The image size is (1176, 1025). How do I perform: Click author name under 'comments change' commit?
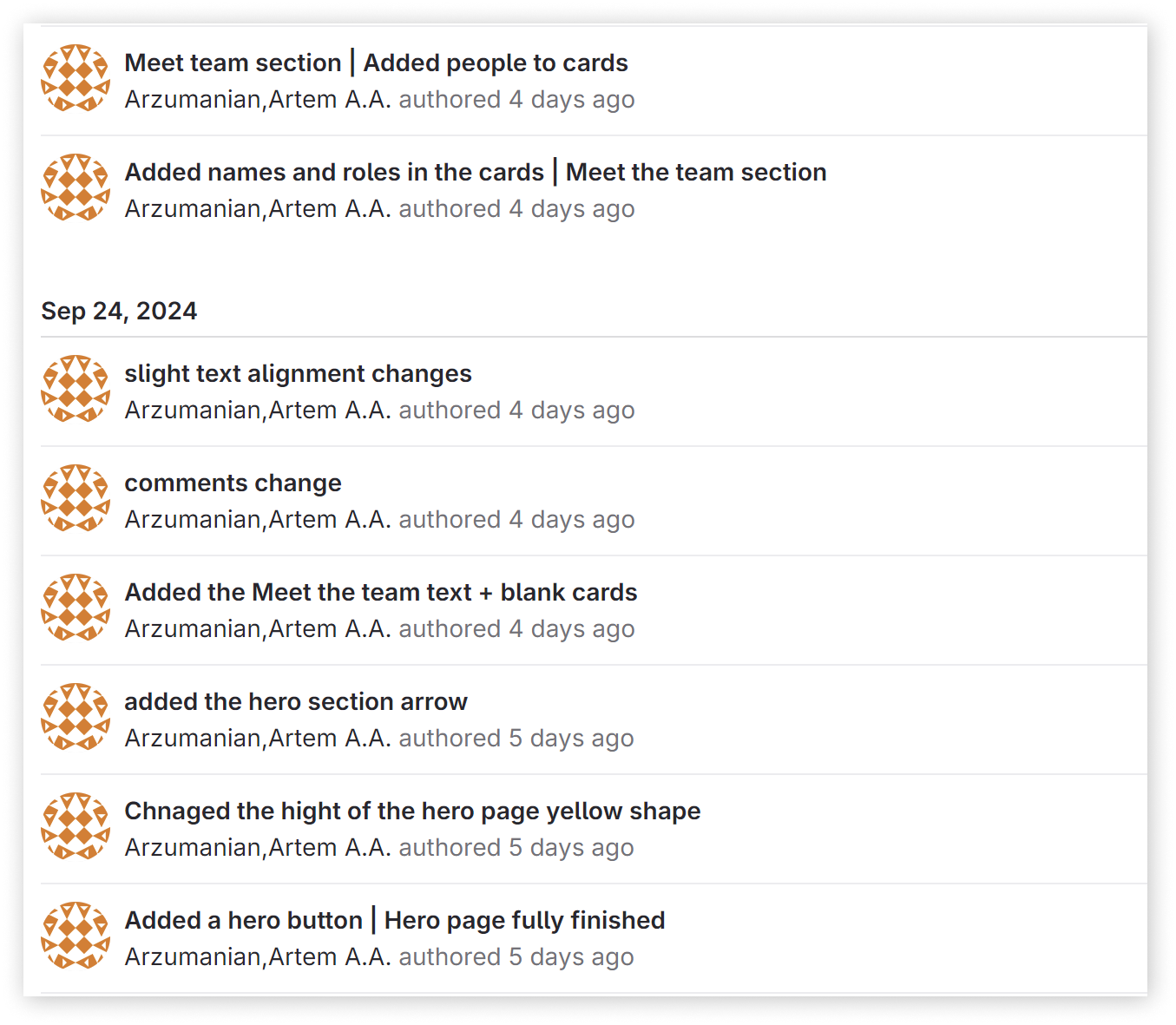(x=257, y=519)
